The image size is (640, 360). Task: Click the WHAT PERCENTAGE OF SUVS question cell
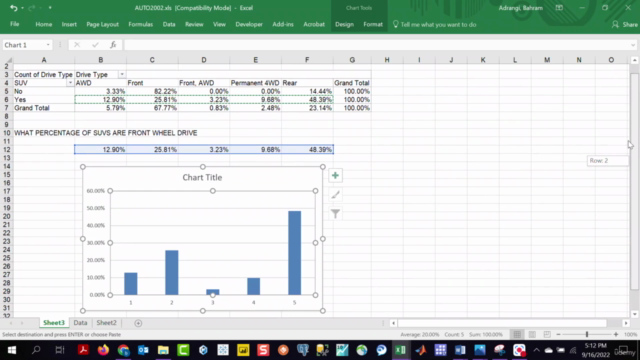coord(106,133)
